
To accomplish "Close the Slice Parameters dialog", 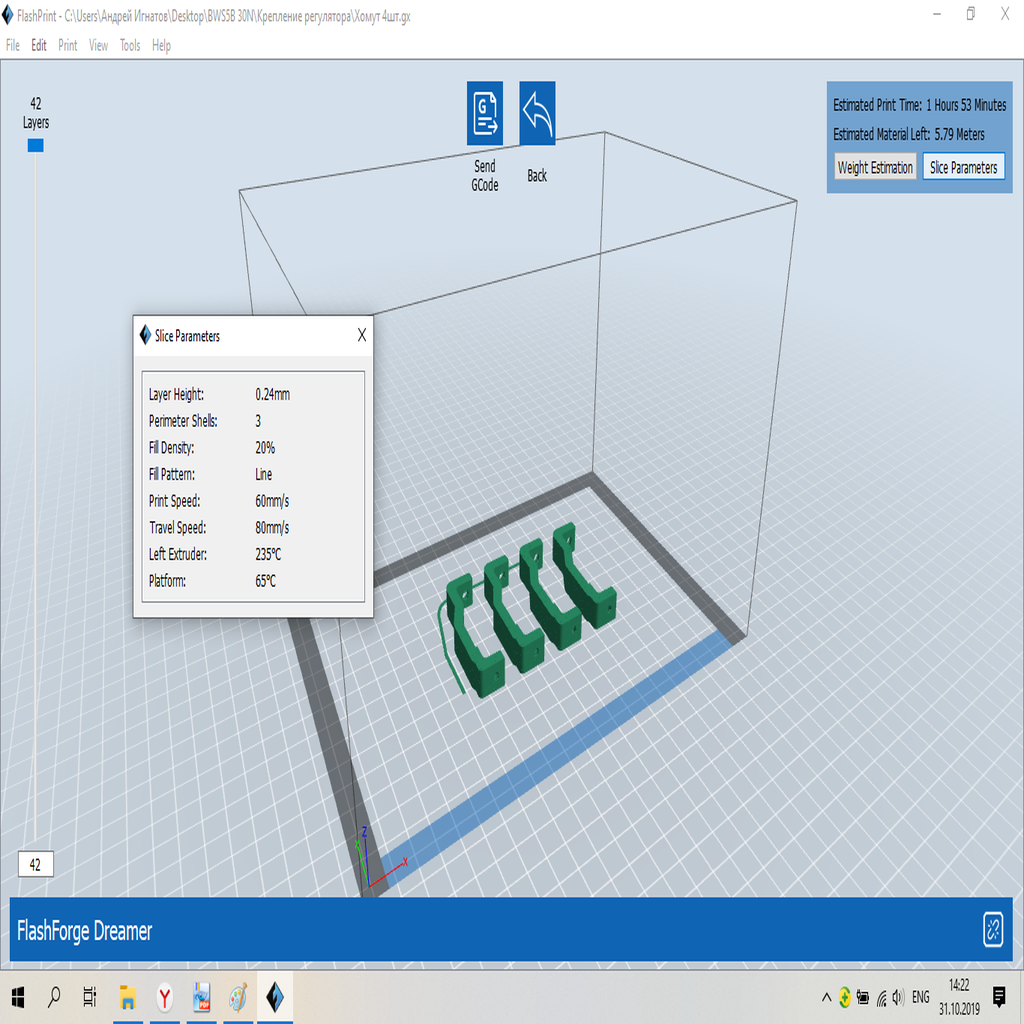I will point(362,335).
